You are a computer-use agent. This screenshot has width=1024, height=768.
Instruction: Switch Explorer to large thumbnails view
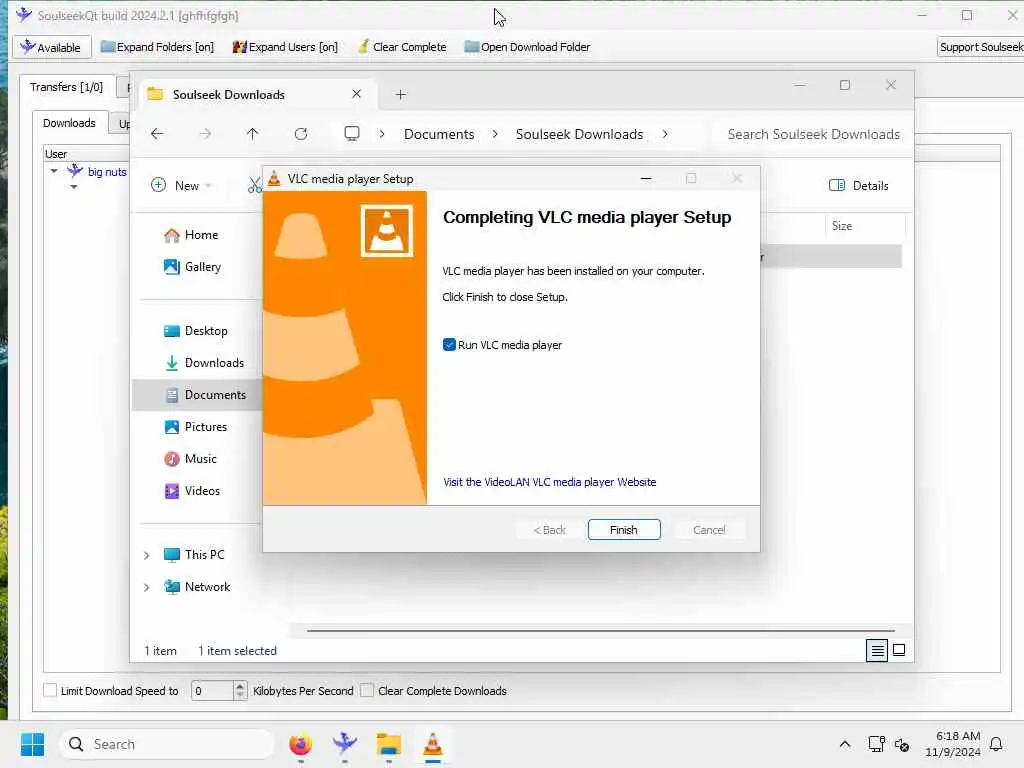(x=899, y=650)
